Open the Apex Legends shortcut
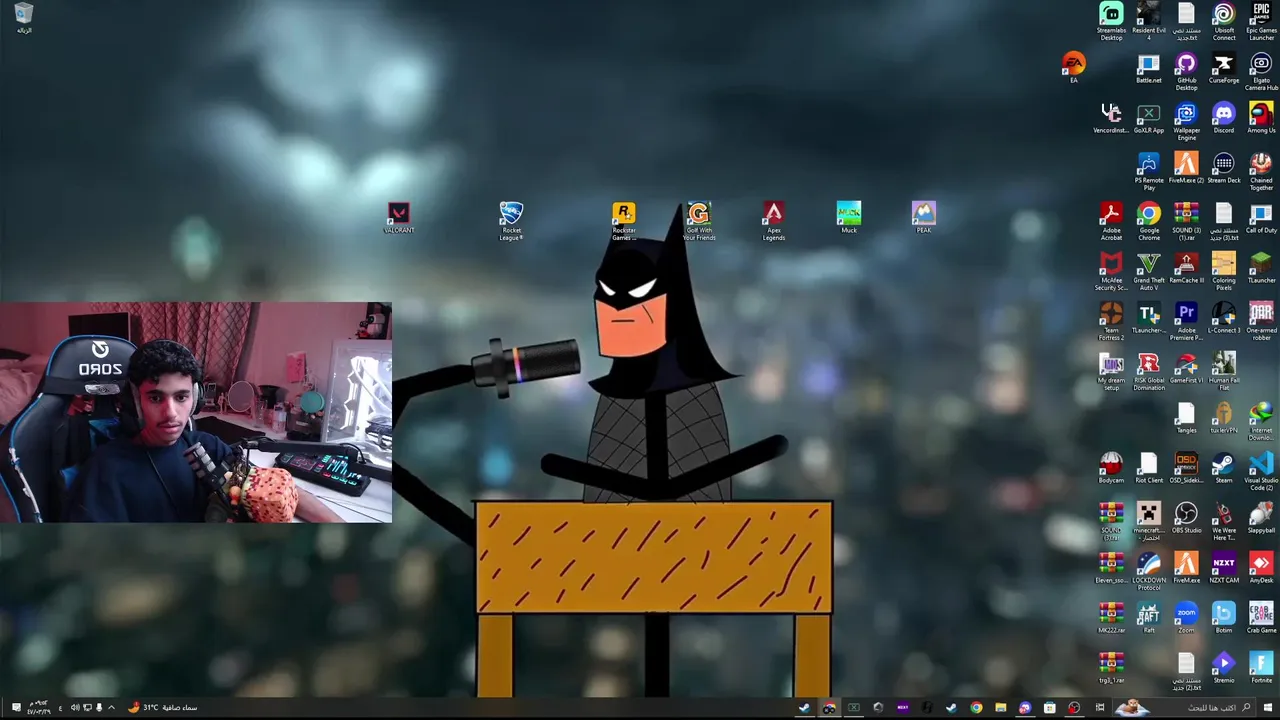1280x720 pixels. coord(773,221)
